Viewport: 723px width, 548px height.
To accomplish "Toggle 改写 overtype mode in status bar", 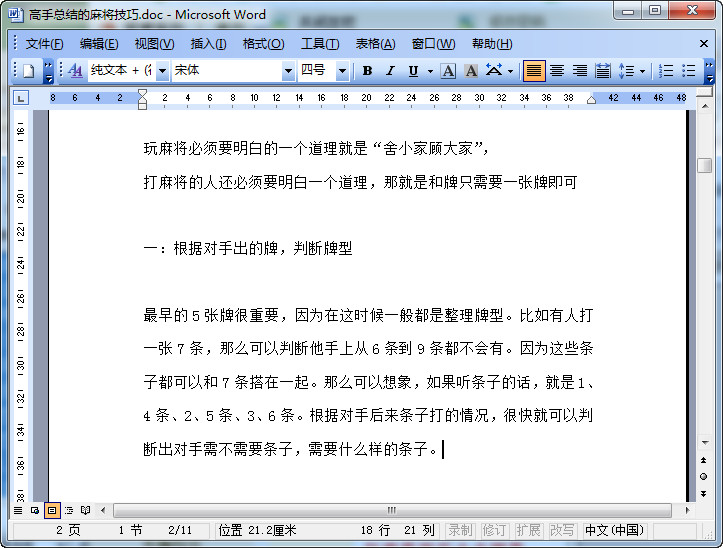I will 561,530.
